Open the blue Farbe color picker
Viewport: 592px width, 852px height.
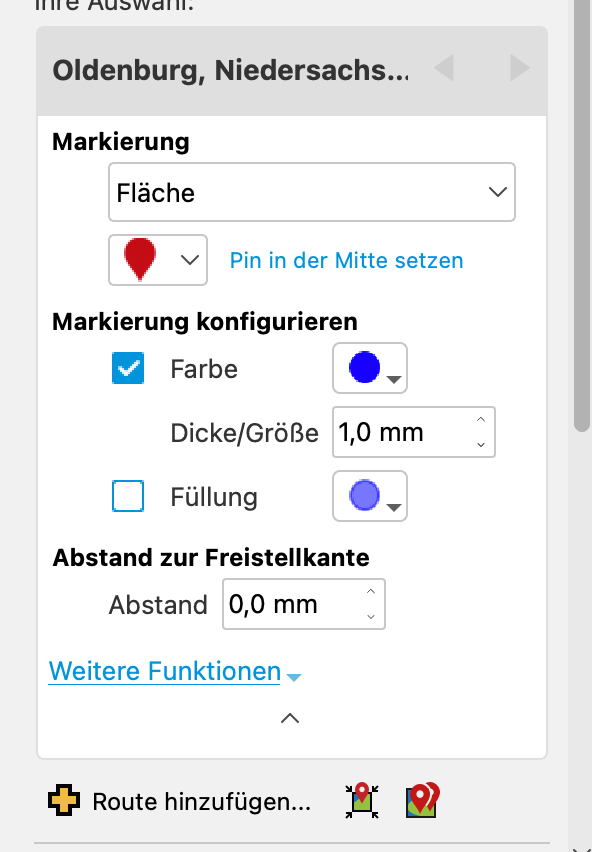tap(370, 368)
